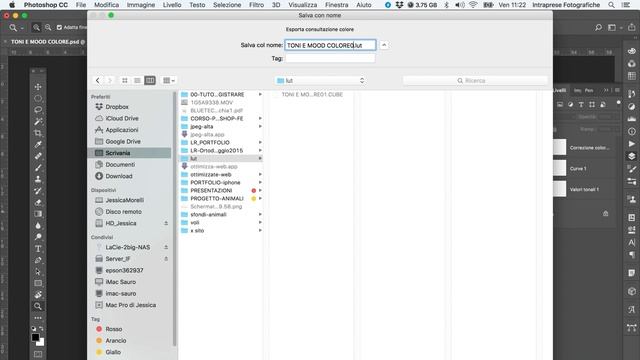Select the Blur tool
The width and height of the screenshot is (640, 360).
38,225
